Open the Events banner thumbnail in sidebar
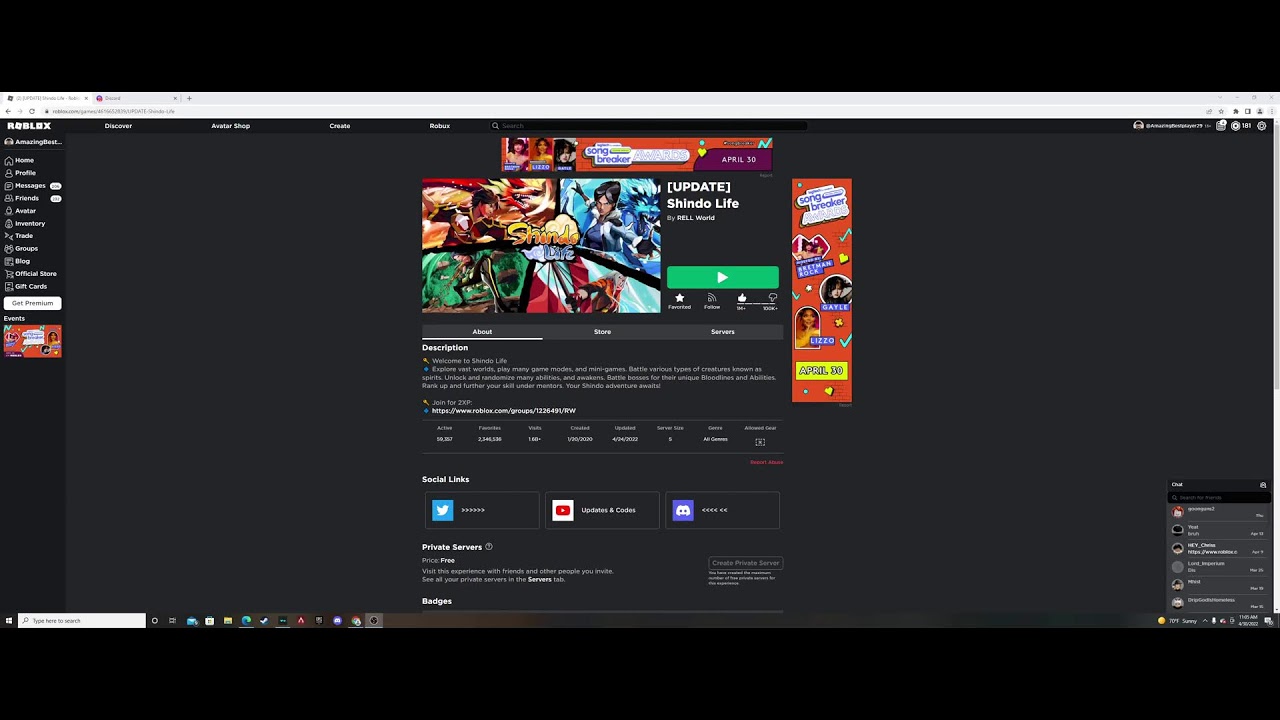1280x720 pixels. 32,341
